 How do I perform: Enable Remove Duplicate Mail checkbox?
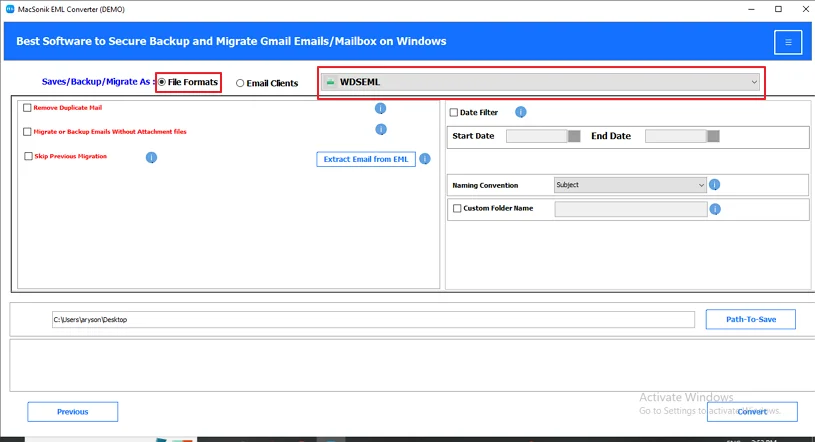click(27, 108)
